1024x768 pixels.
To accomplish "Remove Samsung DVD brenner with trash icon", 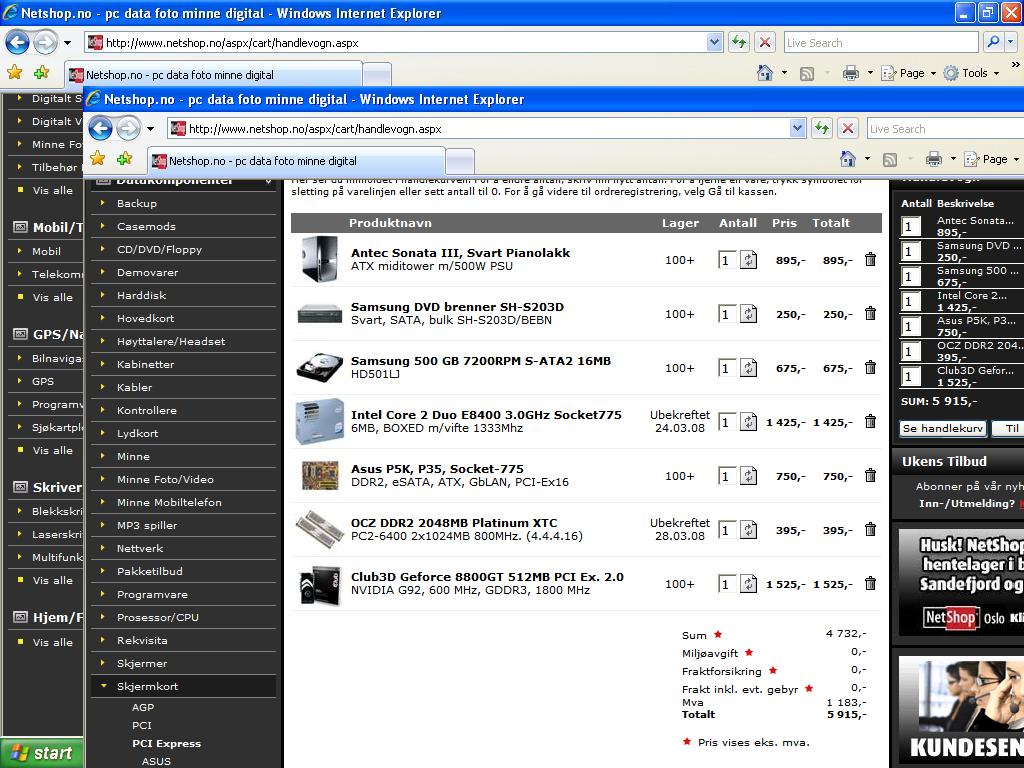I will point(870,313).
